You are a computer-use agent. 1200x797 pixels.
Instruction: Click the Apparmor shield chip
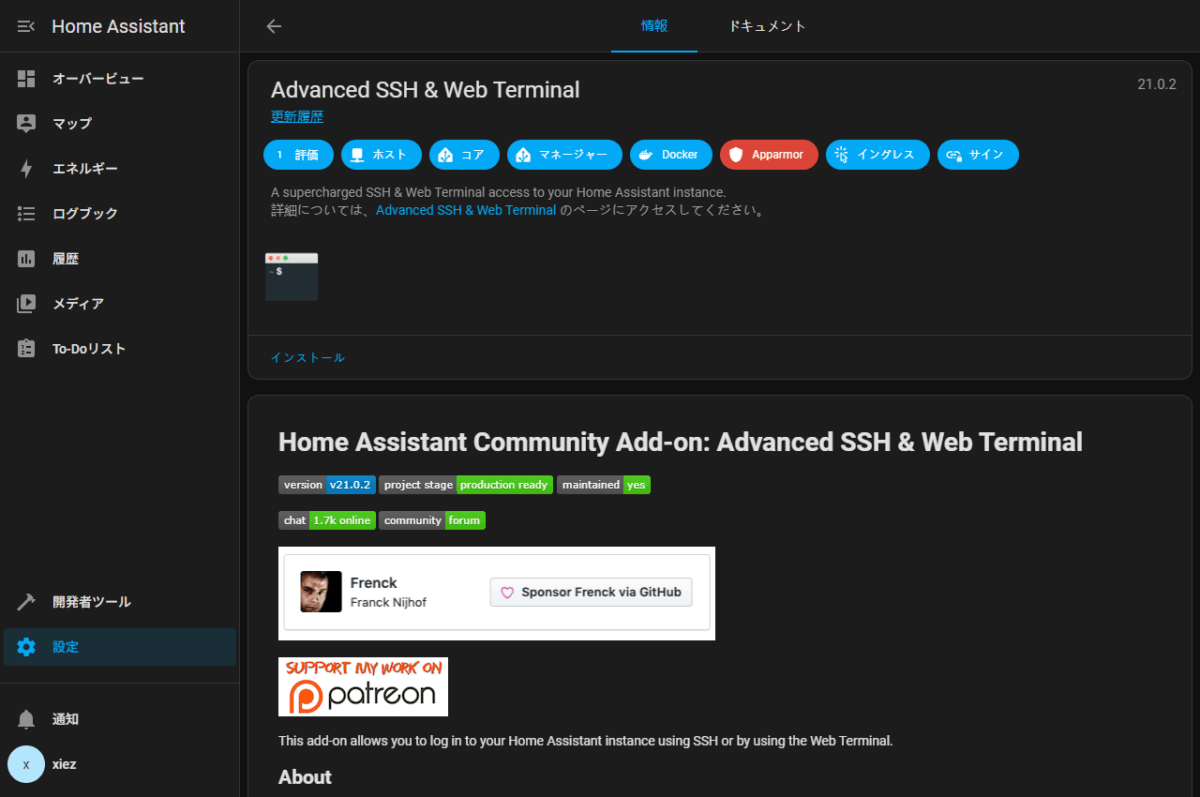tap(769, 155)
